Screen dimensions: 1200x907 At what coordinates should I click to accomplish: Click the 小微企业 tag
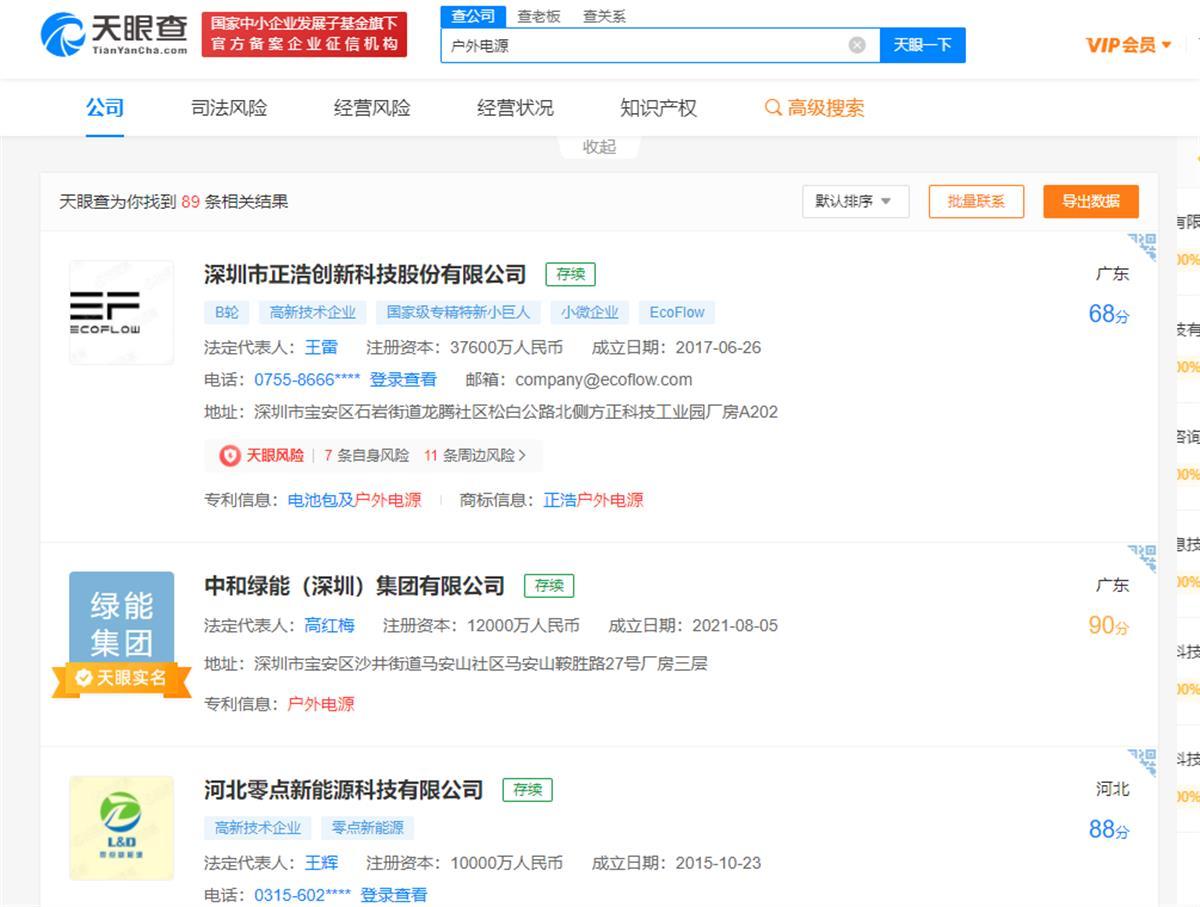[590, 312]
